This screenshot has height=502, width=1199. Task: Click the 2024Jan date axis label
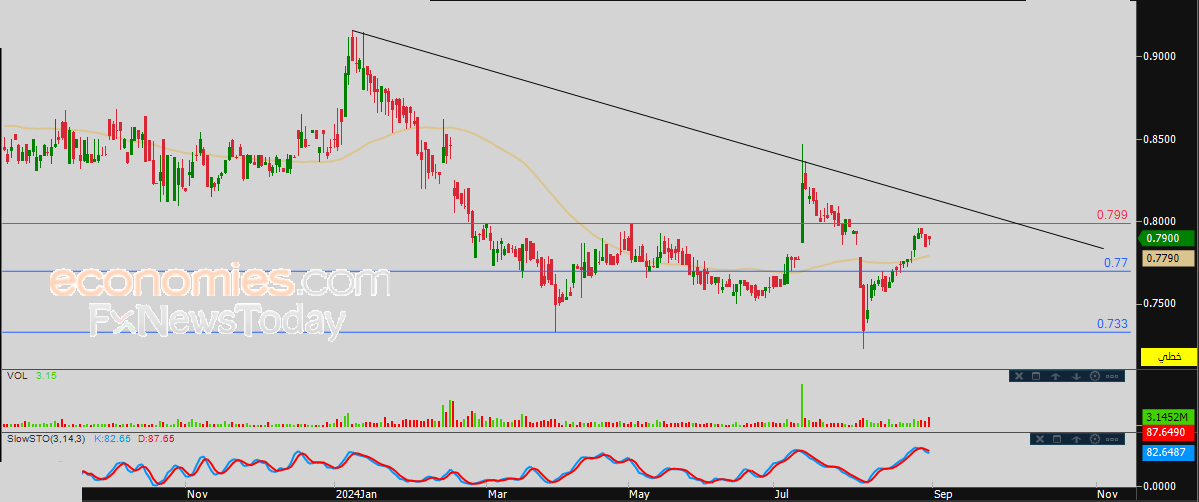pos(356,494)
